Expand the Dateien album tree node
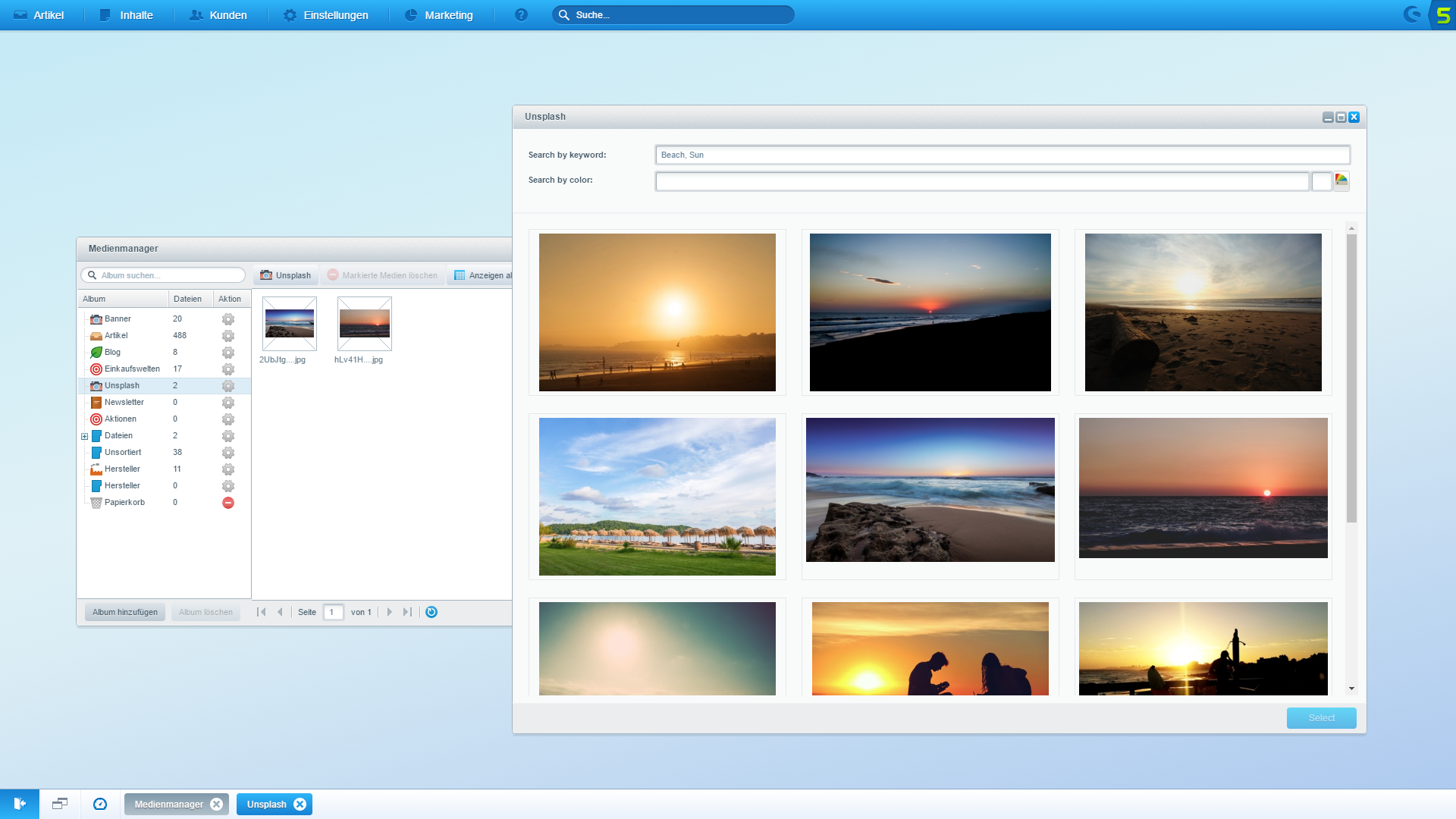Viewport: 1456px width, 819px height. (x=85, y=436)
